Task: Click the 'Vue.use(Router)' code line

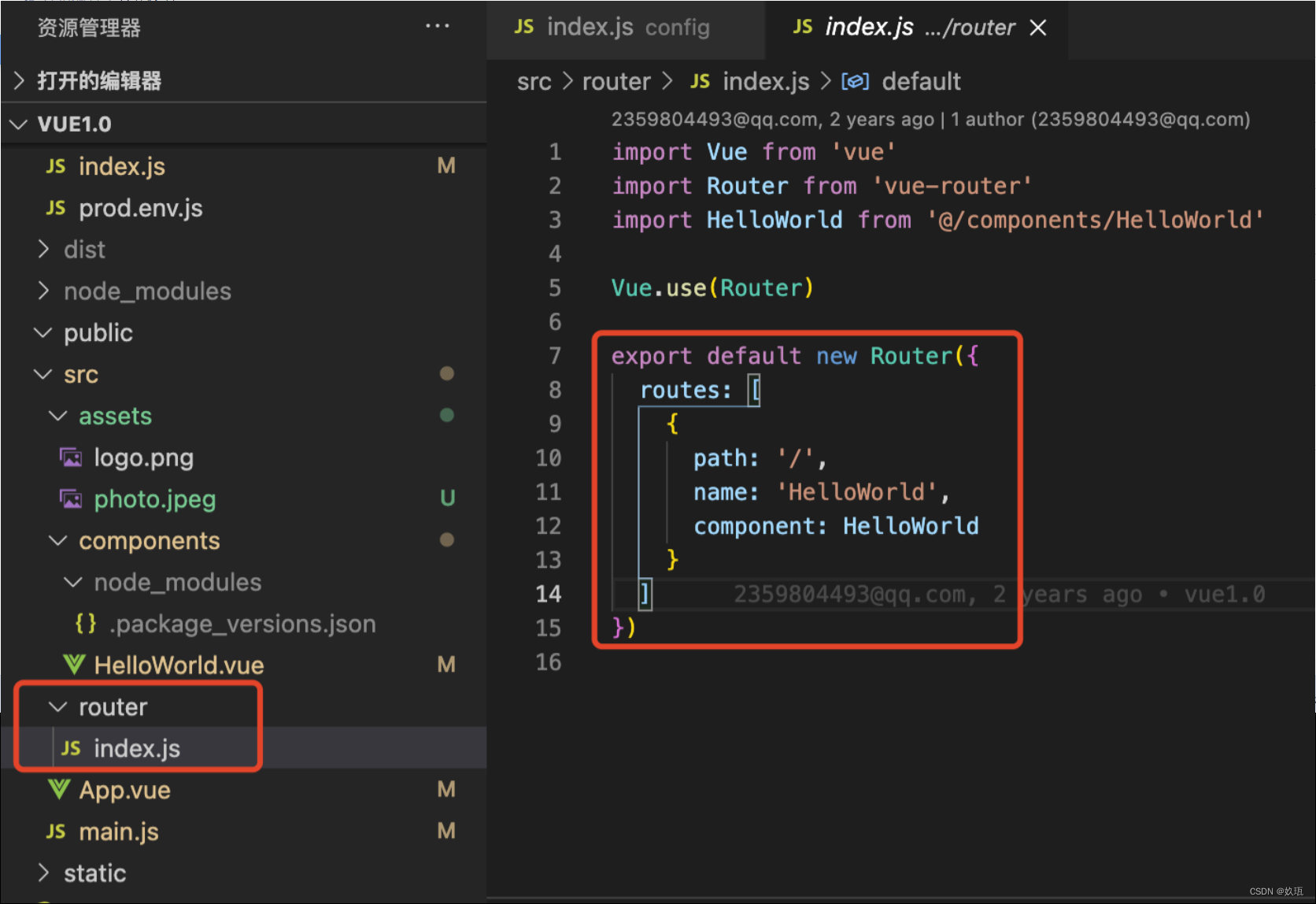Action: (x=712, y=288)
